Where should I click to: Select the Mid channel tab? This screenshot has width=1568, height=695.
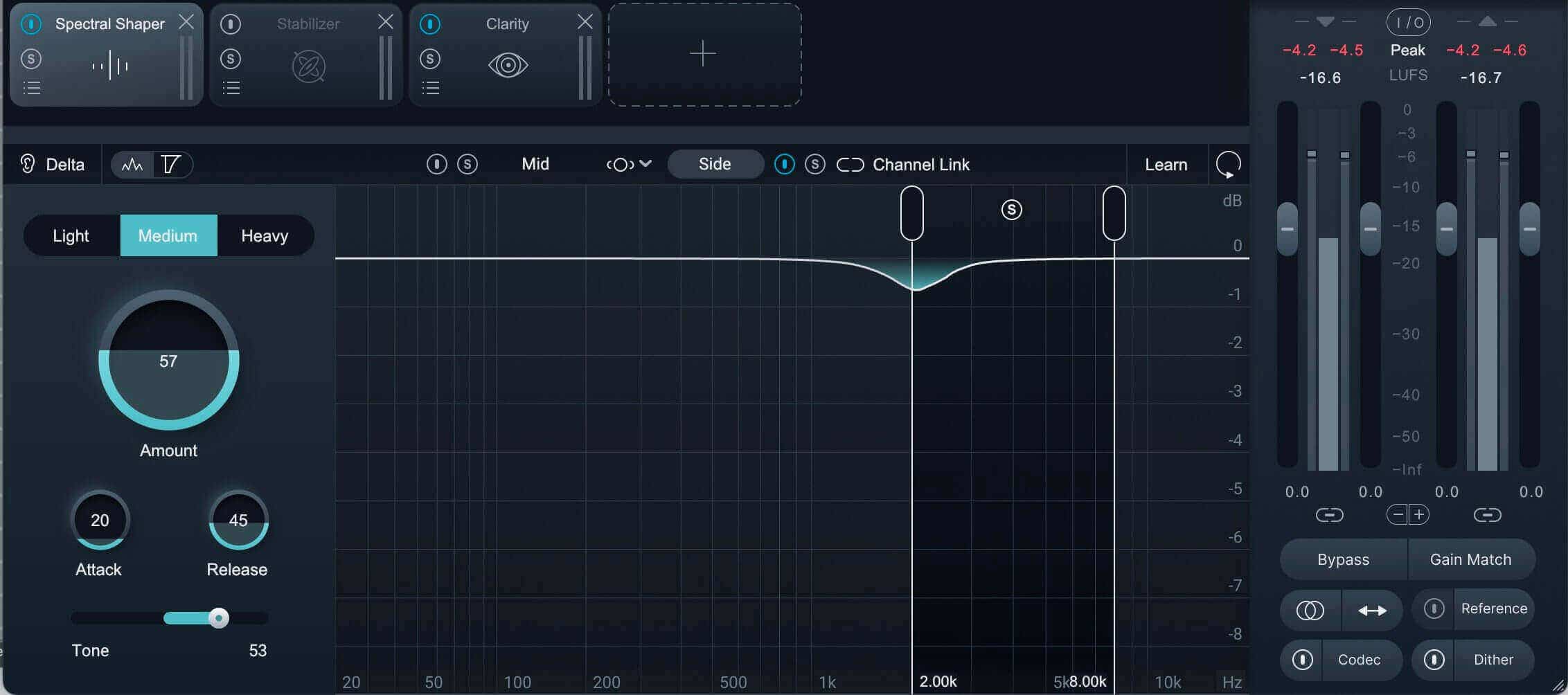coord(535,164)
